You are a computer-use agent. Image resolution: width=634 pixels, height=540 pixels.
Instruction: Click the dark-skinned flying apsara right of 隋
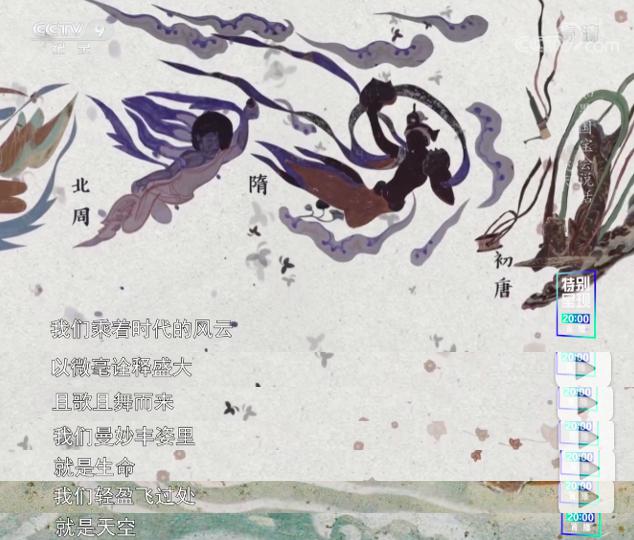click(x=400, y=150)
